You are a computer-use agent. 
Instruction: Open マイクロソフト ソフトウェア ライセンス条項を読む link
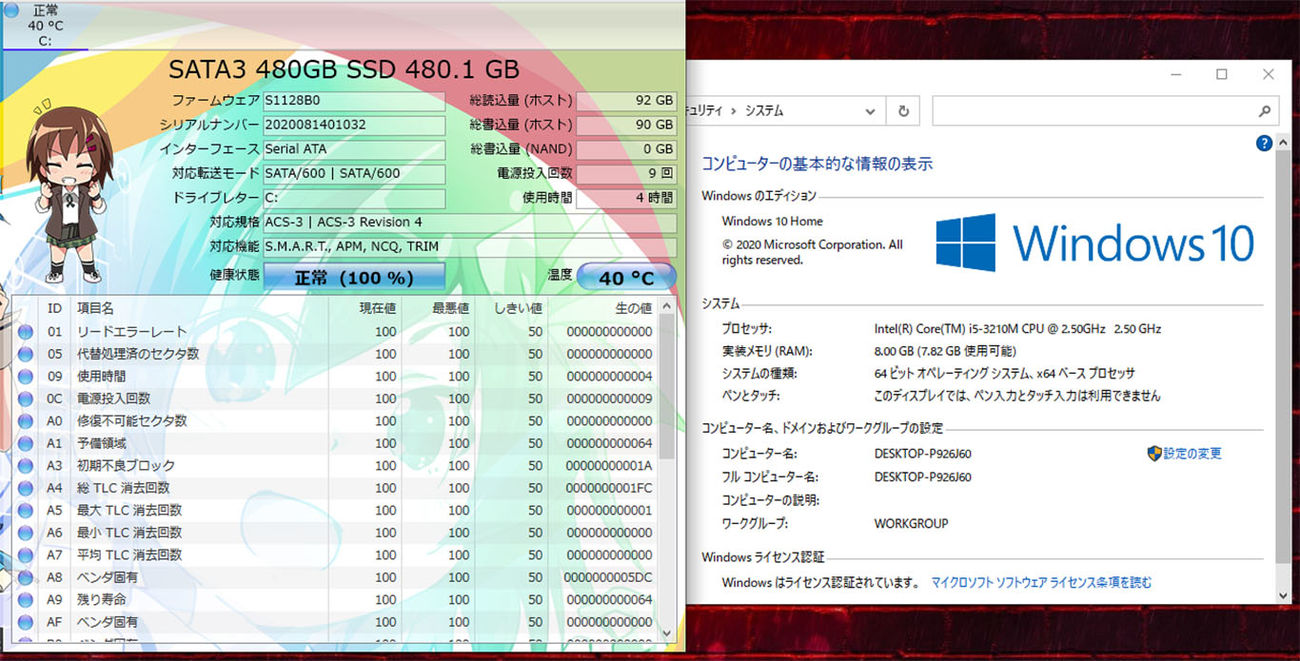[x=1041, y=582]
